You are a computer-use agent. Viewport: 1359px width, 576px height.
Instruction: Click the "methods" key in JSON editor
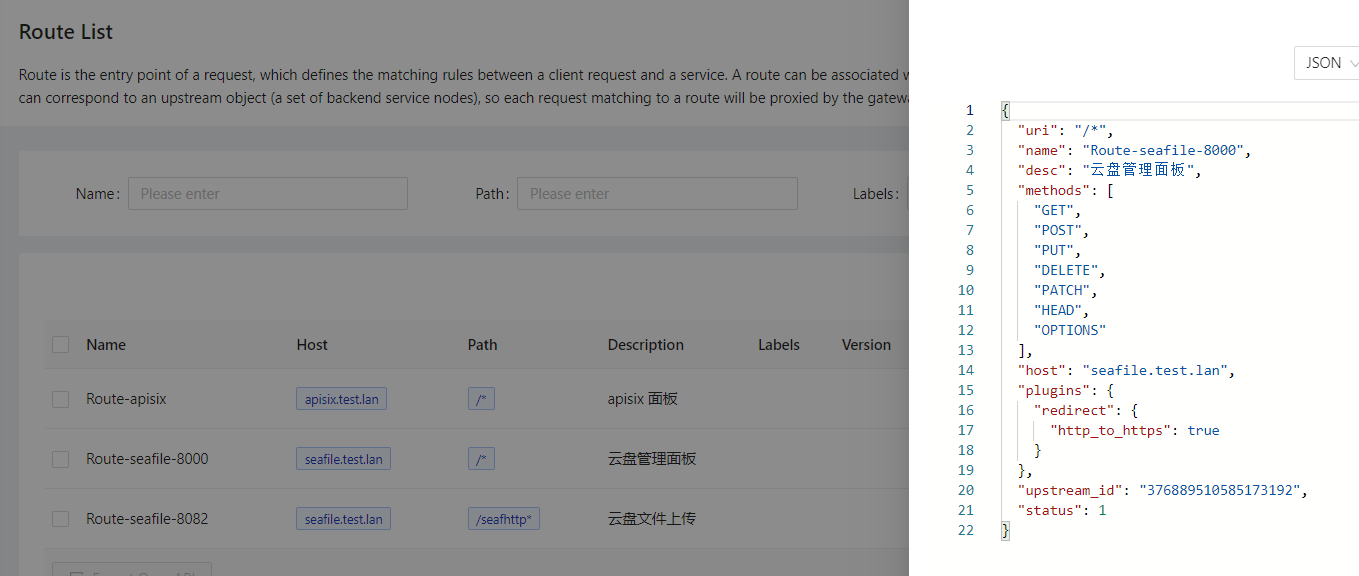[x=1054, y=190]
